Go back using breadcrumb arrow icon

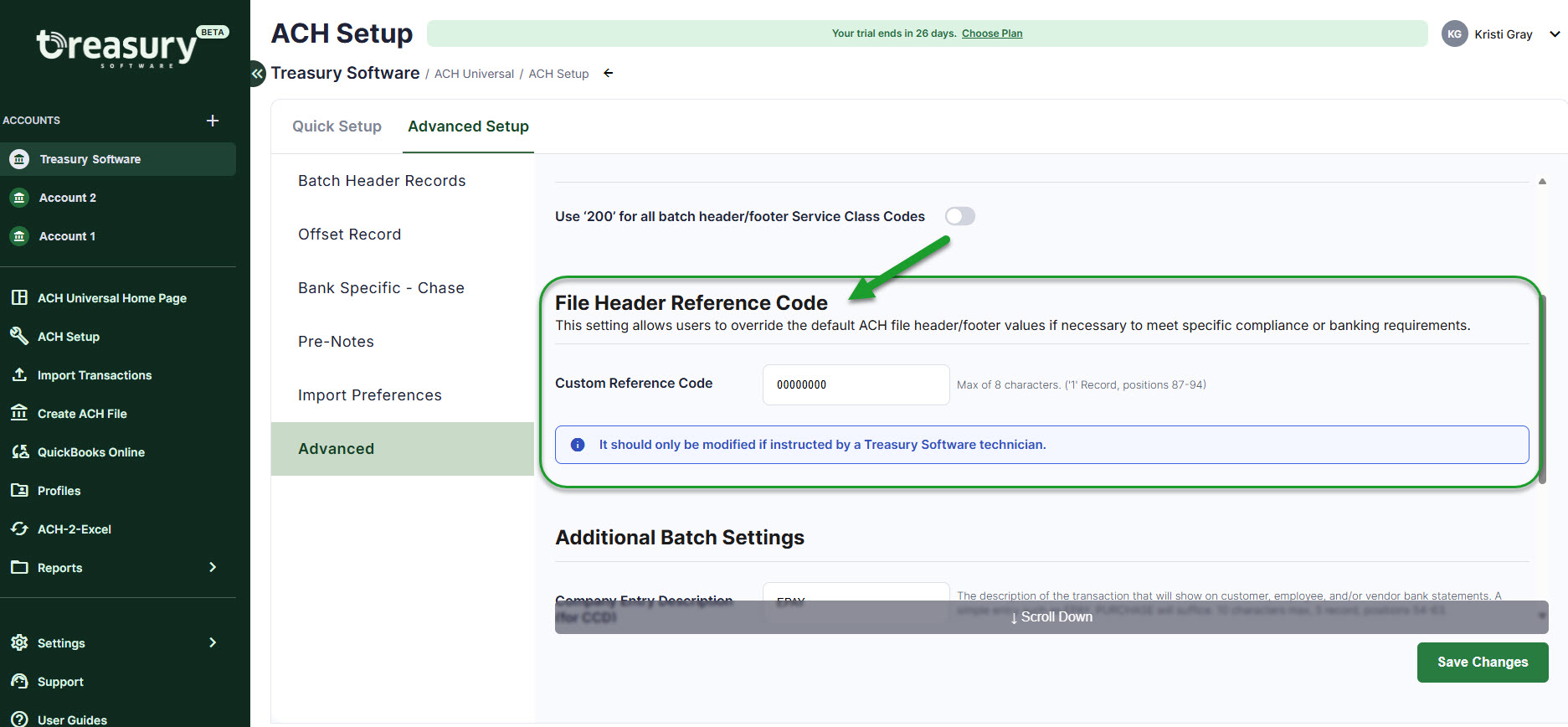coord(609,73)
